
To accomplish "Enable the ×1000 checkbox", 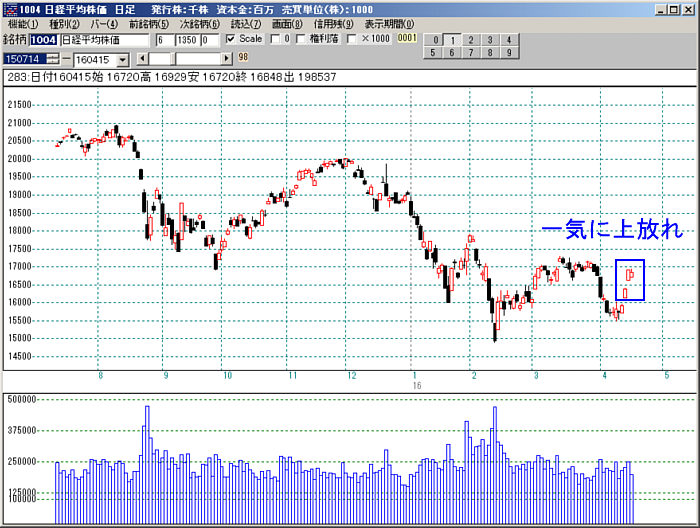I will point(351,39).
